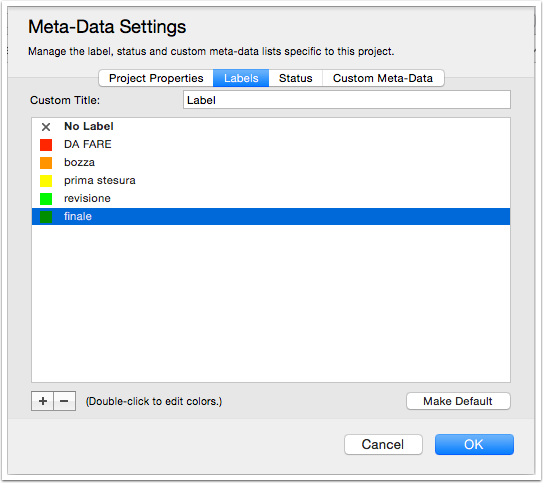Dismiss dialog with the Cancel button
The width and height of the screenshot is (543, 483).
point(383,444)
